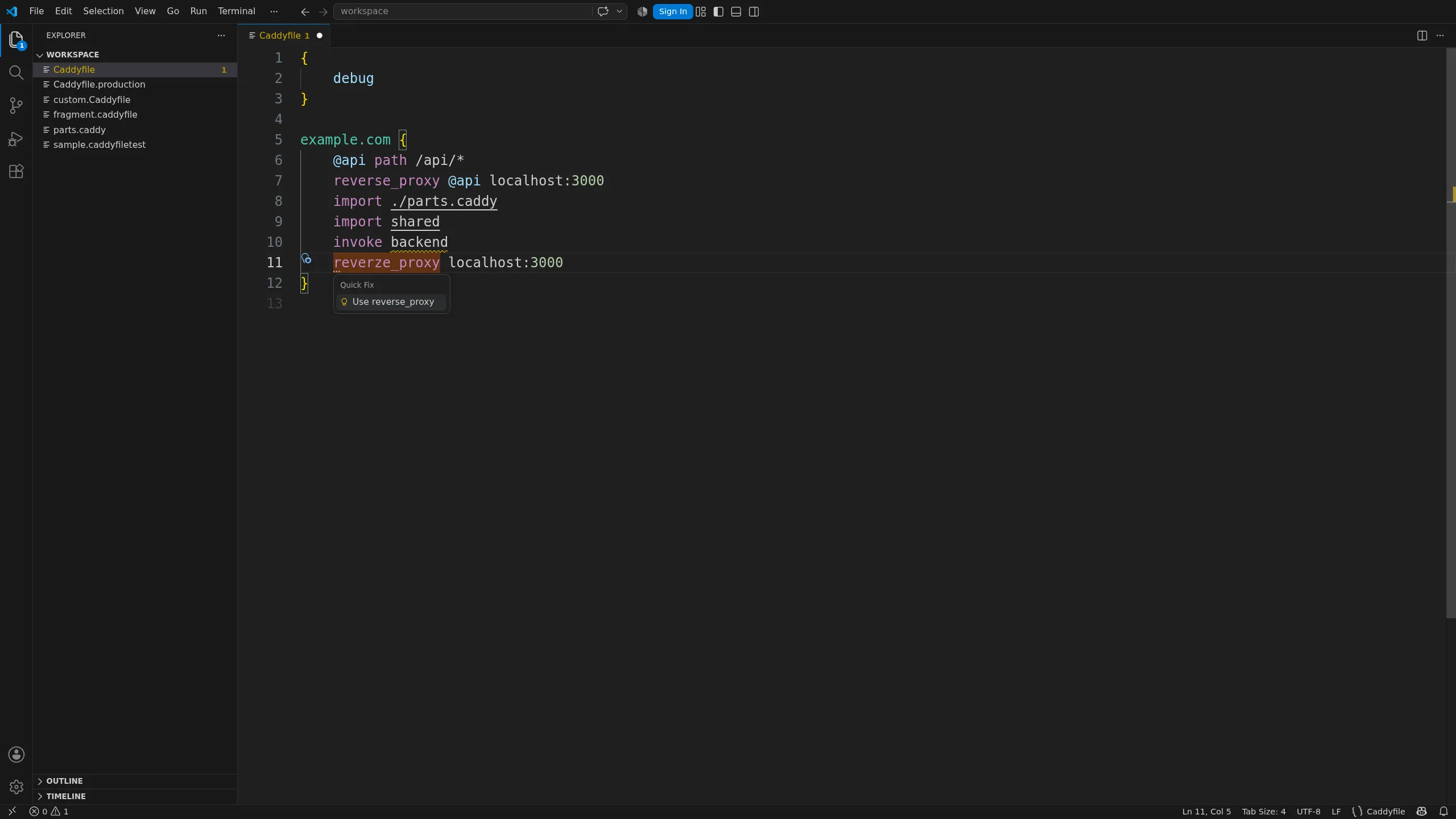Close the unsaved Caddyfile tab dot
The width and height of the screenshot is (1456, 819).
click(x=320, y=35)
